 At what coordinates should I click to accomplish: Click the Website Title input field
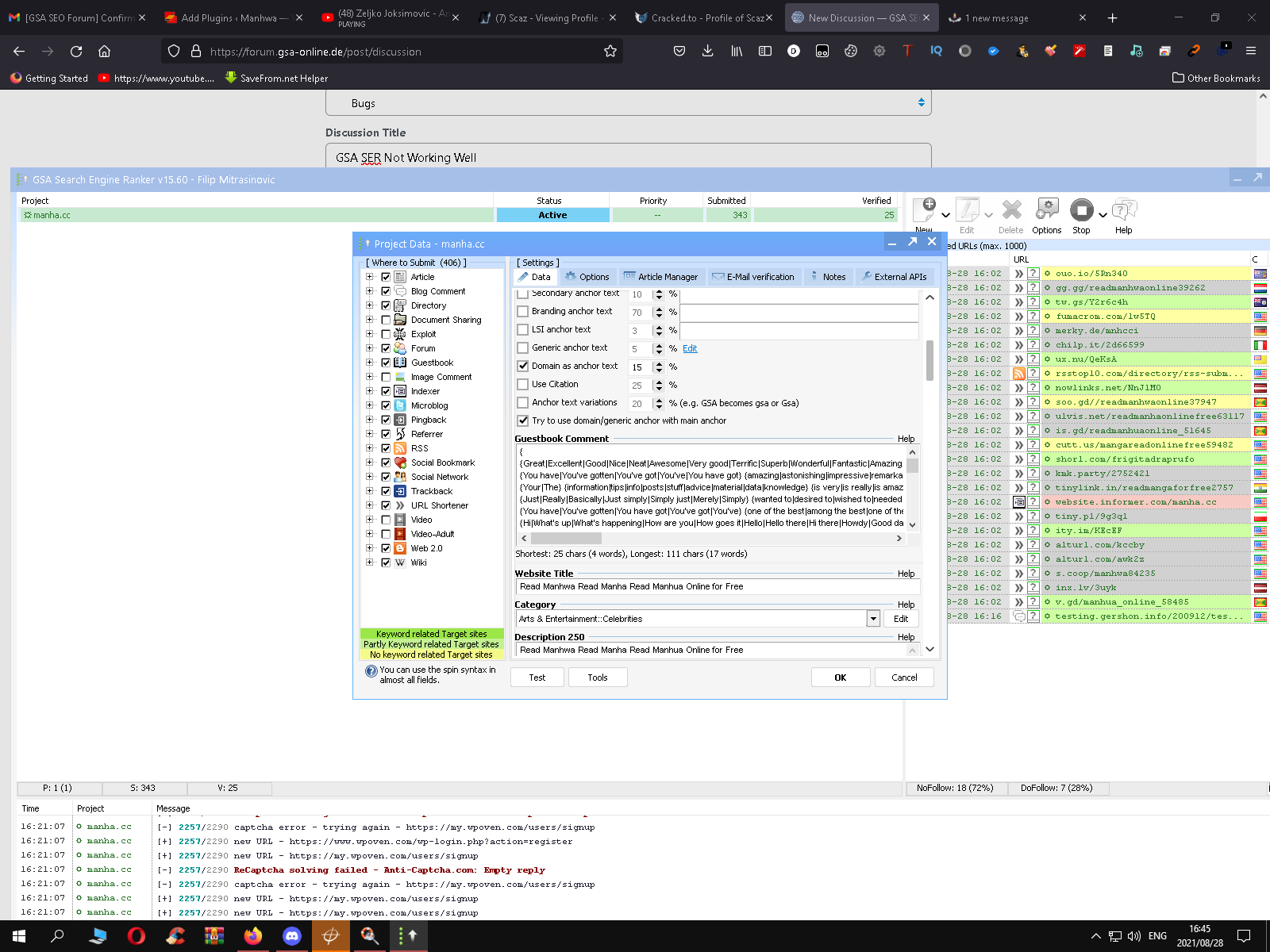point(718,586)
